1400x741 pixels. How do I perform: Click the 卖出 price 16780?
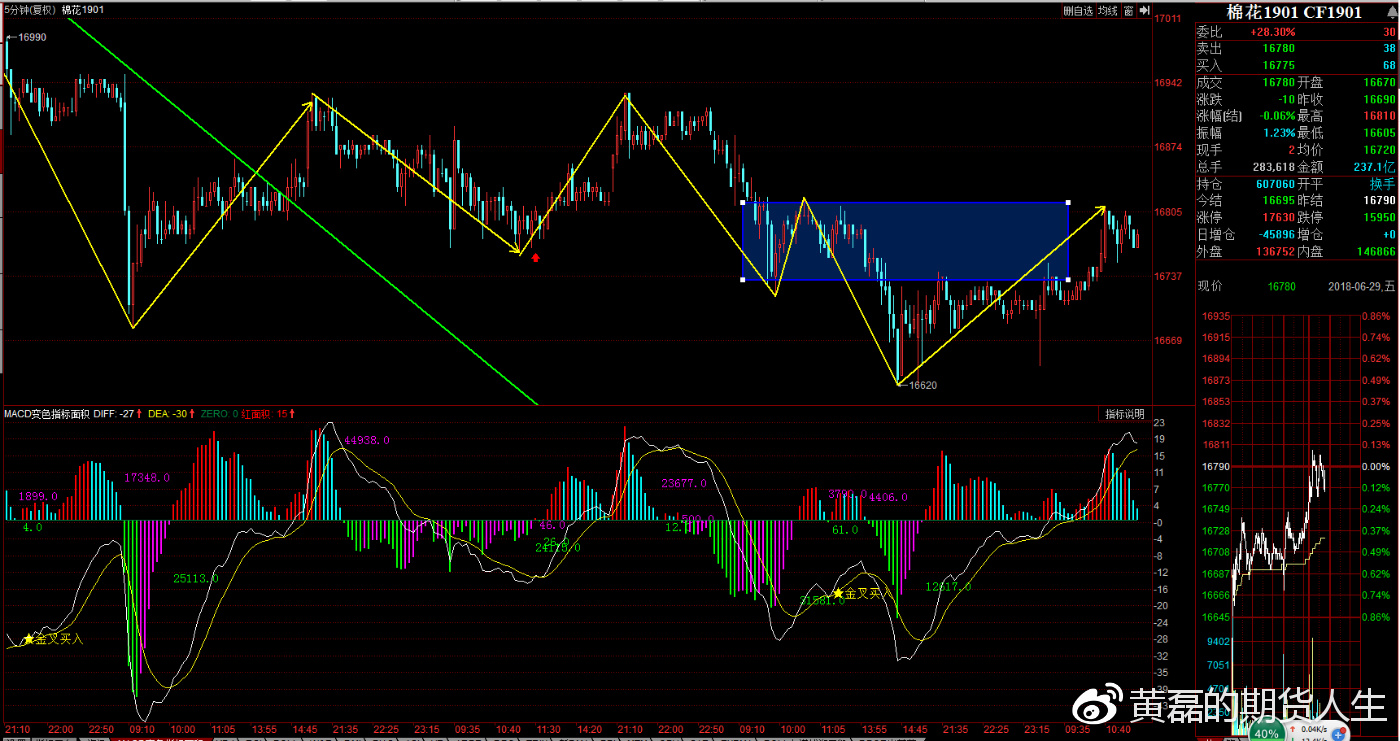1278,48
